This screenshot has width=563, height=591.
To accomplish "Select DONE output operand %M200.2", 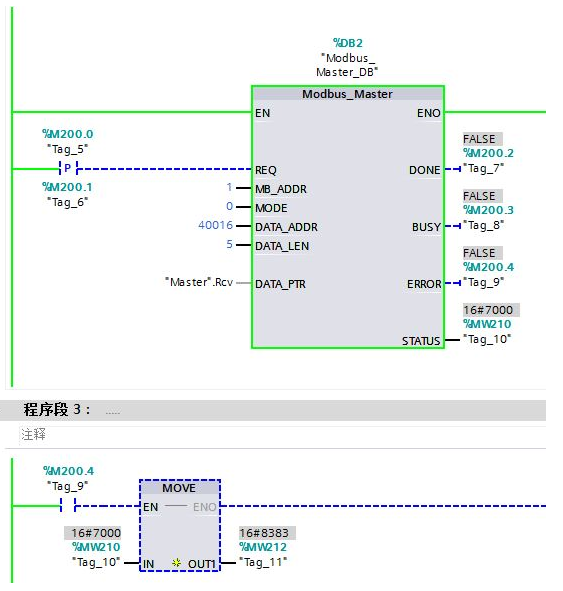I will (x=488, y=153).
